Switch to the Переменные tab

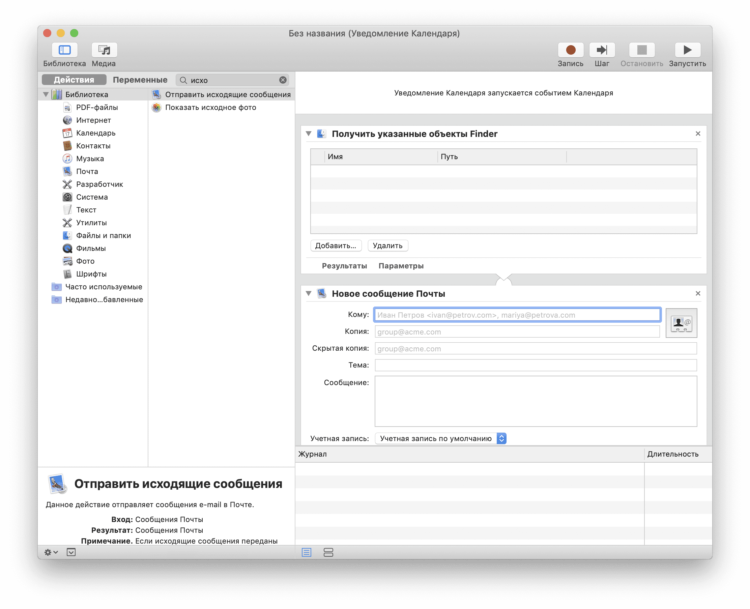coord(140,80)
